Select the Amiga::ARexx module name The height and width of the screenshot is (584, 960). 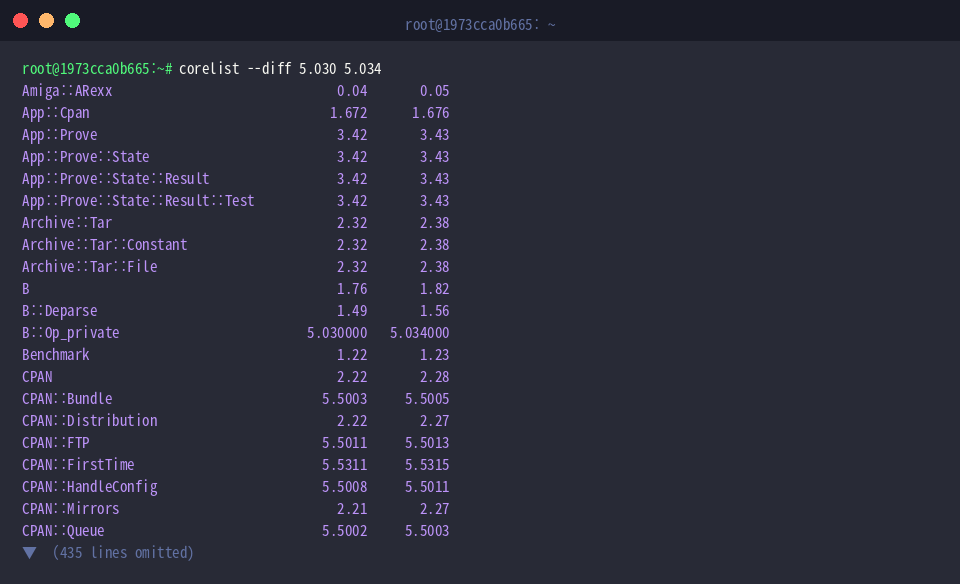(x=67, y=91)
